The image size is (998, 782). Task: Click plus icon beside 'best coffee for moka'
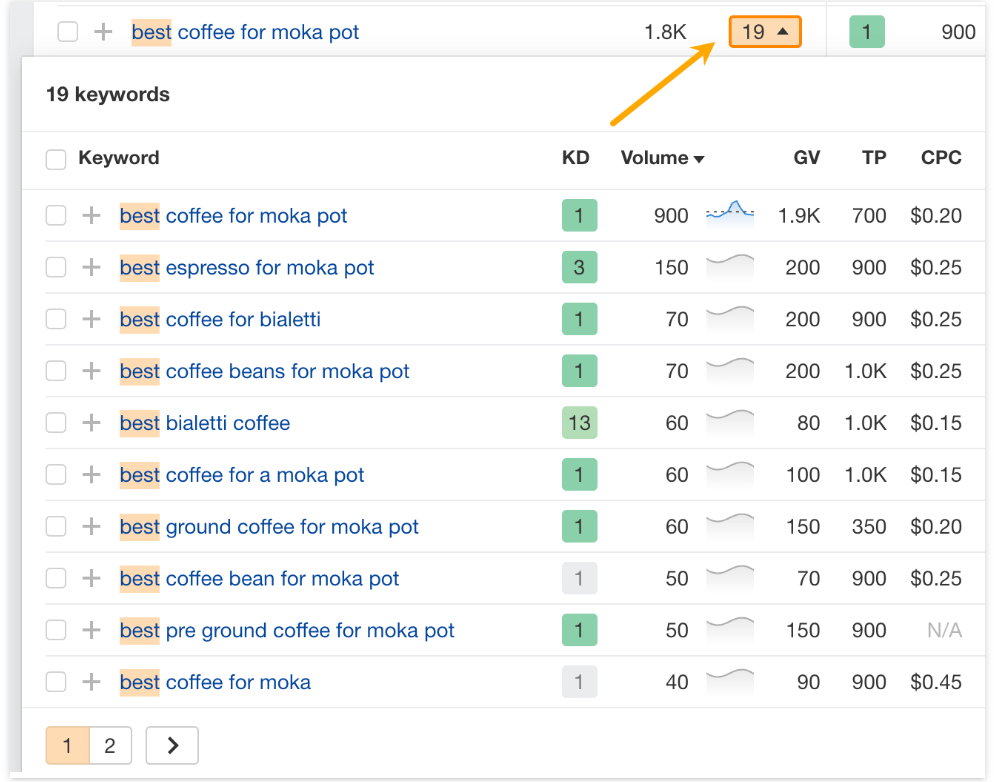click(x=91, y=683)
